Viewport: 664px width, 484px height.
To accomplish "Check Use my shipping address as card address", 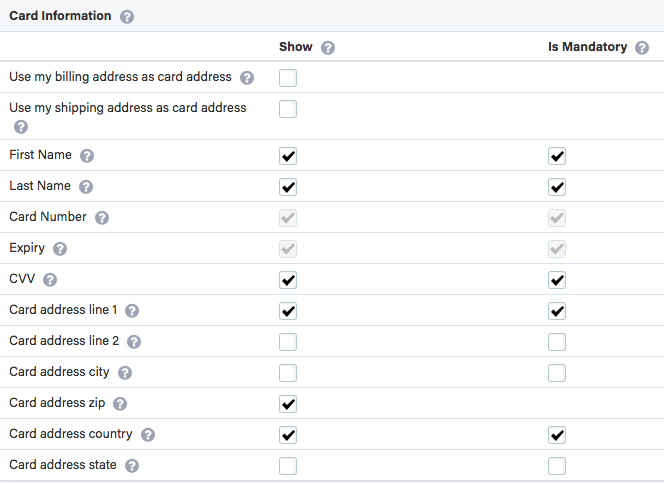I will pos(288,109).
